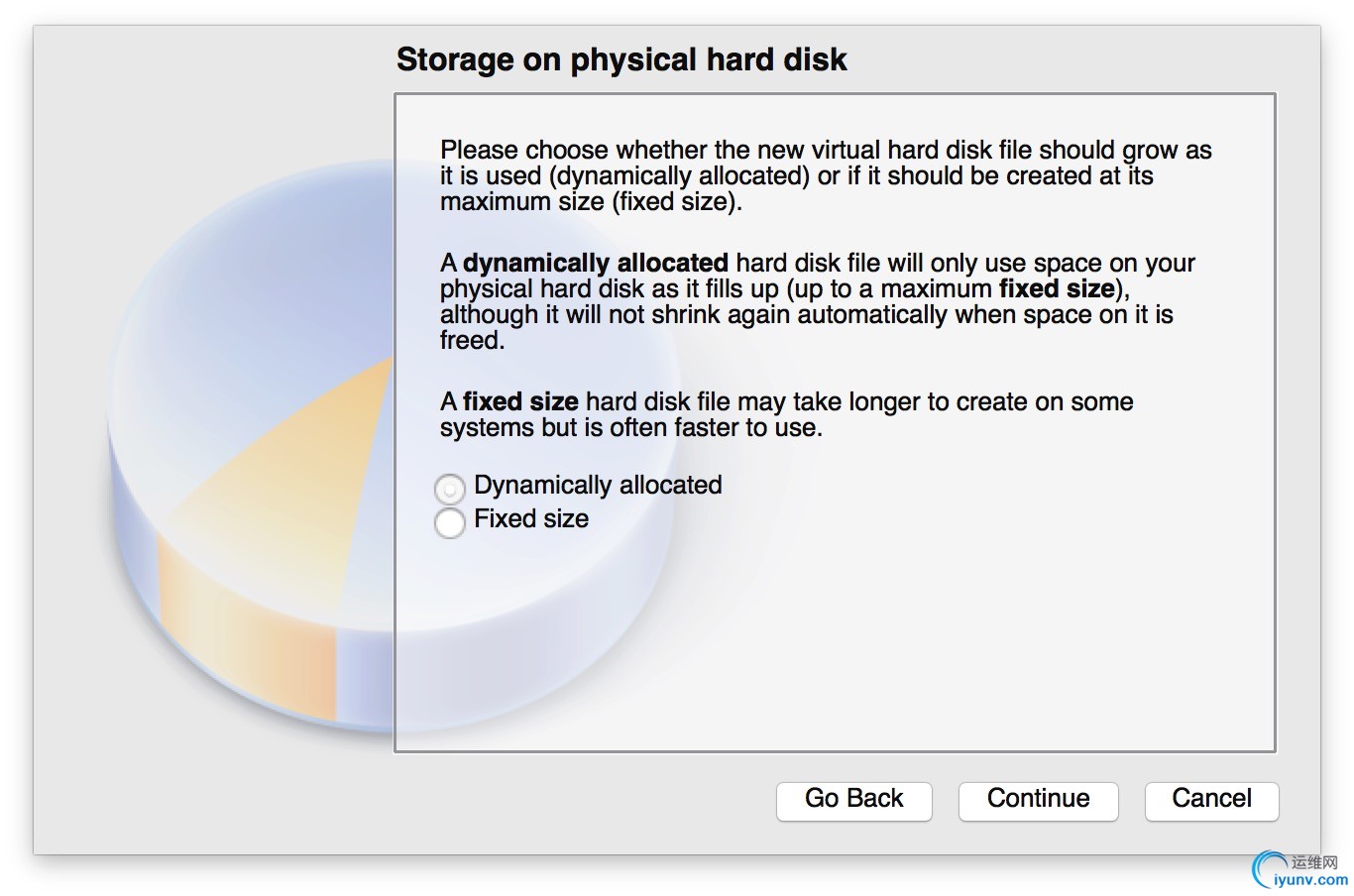Choose the Fixed size radio button
This screenshot has width=1354, height=896.
click(450, 522)
